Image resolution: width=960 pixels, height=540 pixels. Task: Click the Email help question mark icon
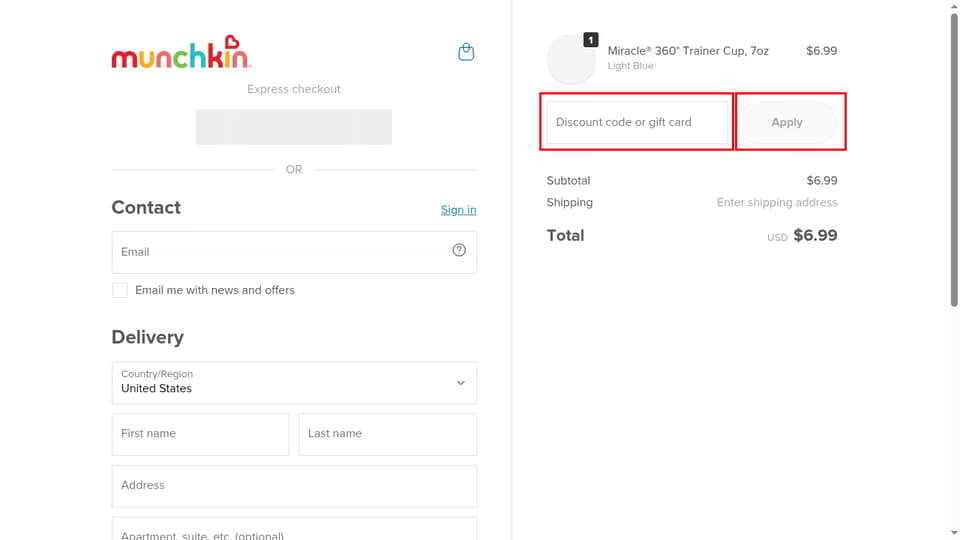tap(459, 250)
